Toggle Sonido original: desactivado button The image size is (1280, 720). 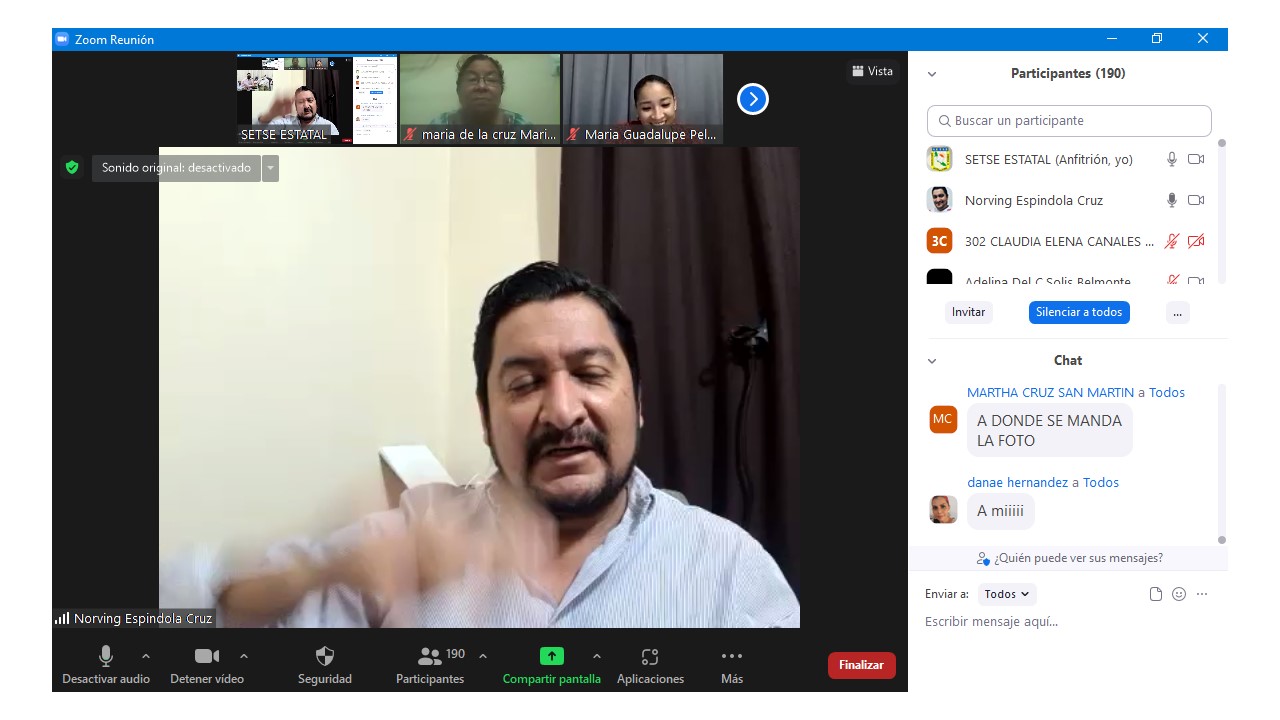[176, 168]
